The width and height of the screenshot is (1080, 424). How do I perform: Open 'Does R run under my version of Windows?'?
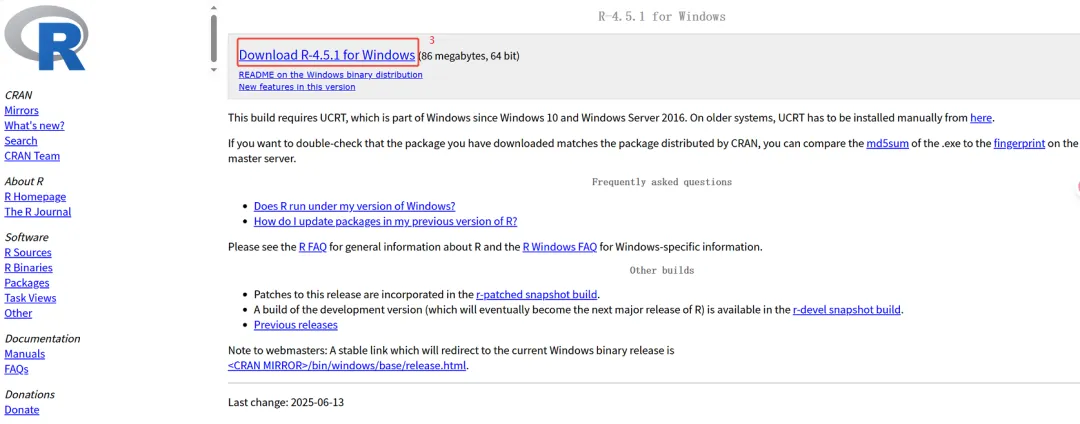[355, 206]
